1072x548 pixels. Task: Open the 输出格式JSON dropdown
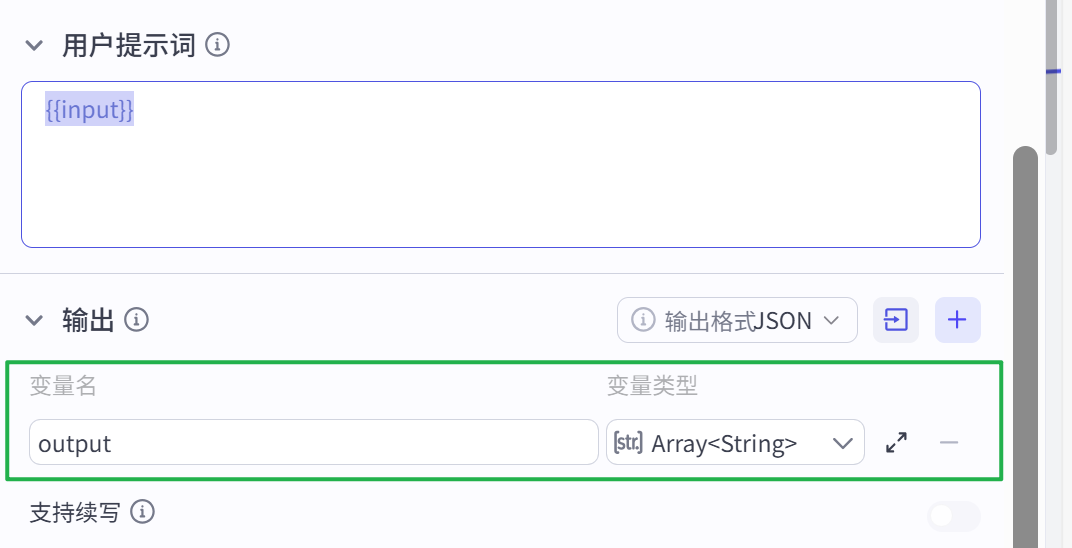[737, 320]
